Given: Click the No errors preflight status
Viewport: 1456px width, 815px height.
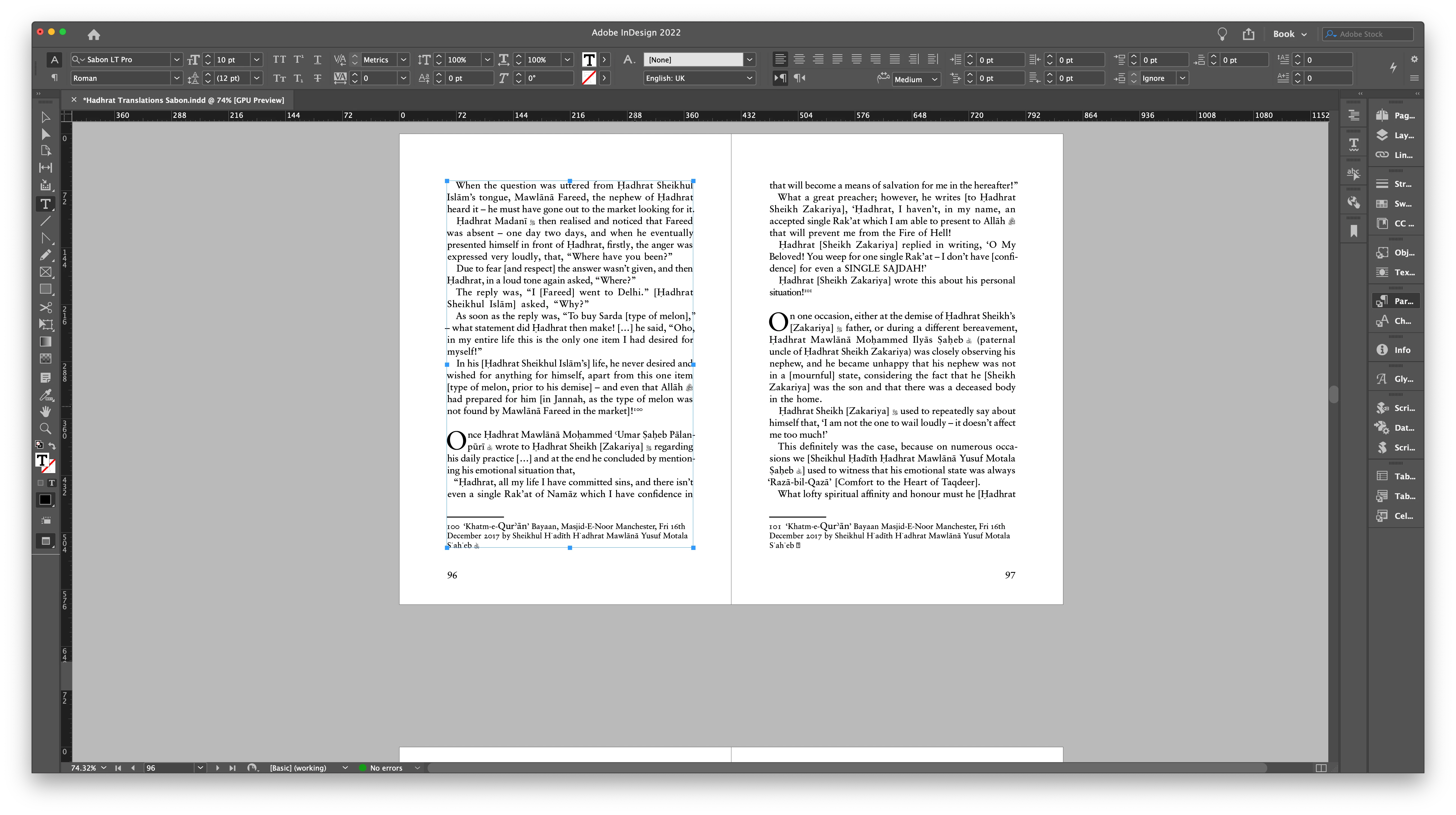Looking at the screenshot, I should 386,768.
